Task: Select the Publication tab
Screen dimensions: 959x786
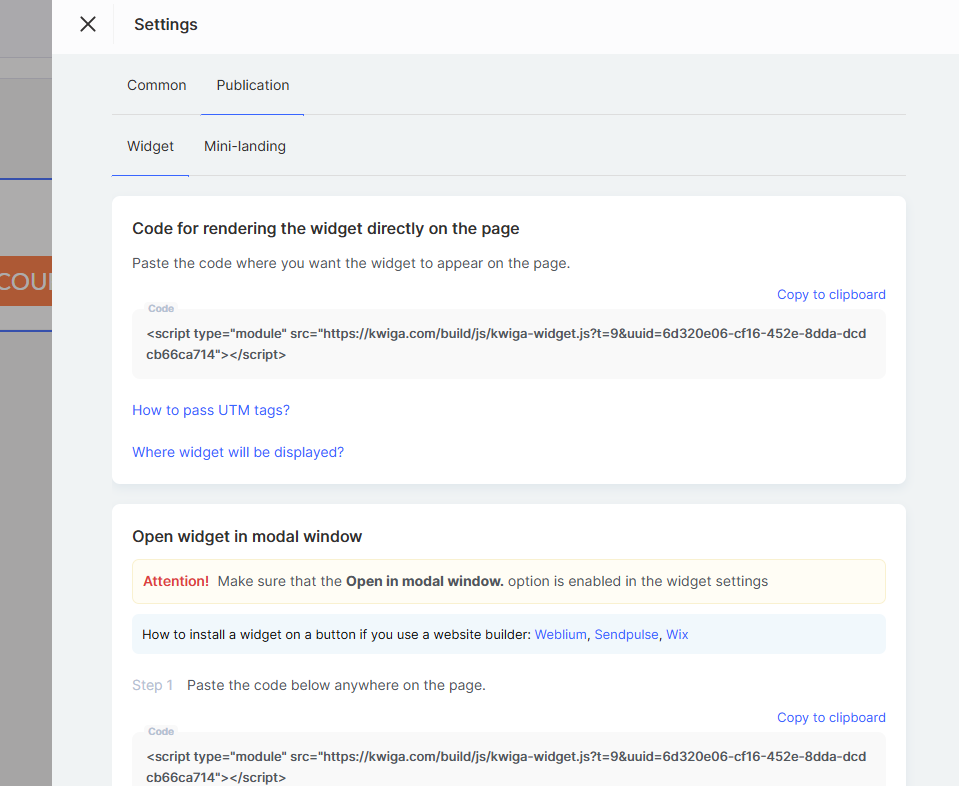Action: [x=253, y=85]
